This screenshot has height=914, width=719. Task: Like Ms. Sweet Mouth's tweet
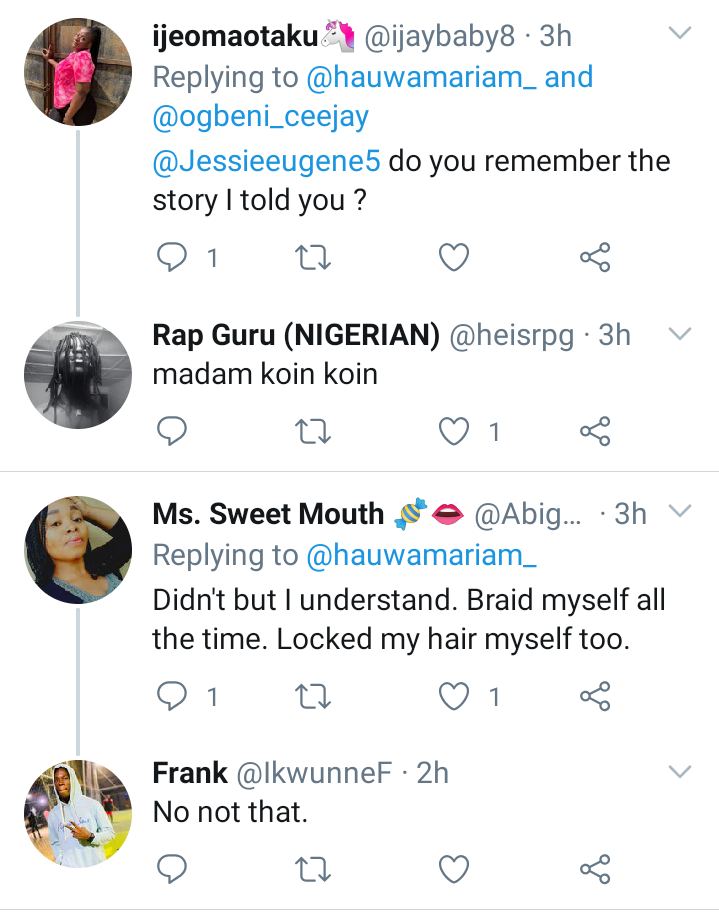[x=455, y=696]
